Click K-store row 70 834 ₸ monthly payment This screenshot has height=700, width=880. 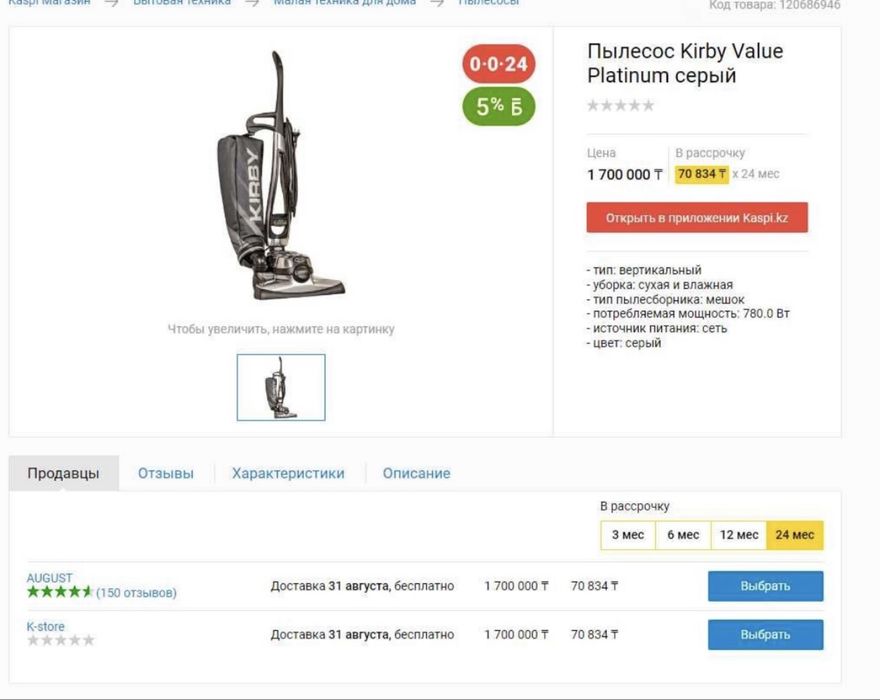pos(594,635)
